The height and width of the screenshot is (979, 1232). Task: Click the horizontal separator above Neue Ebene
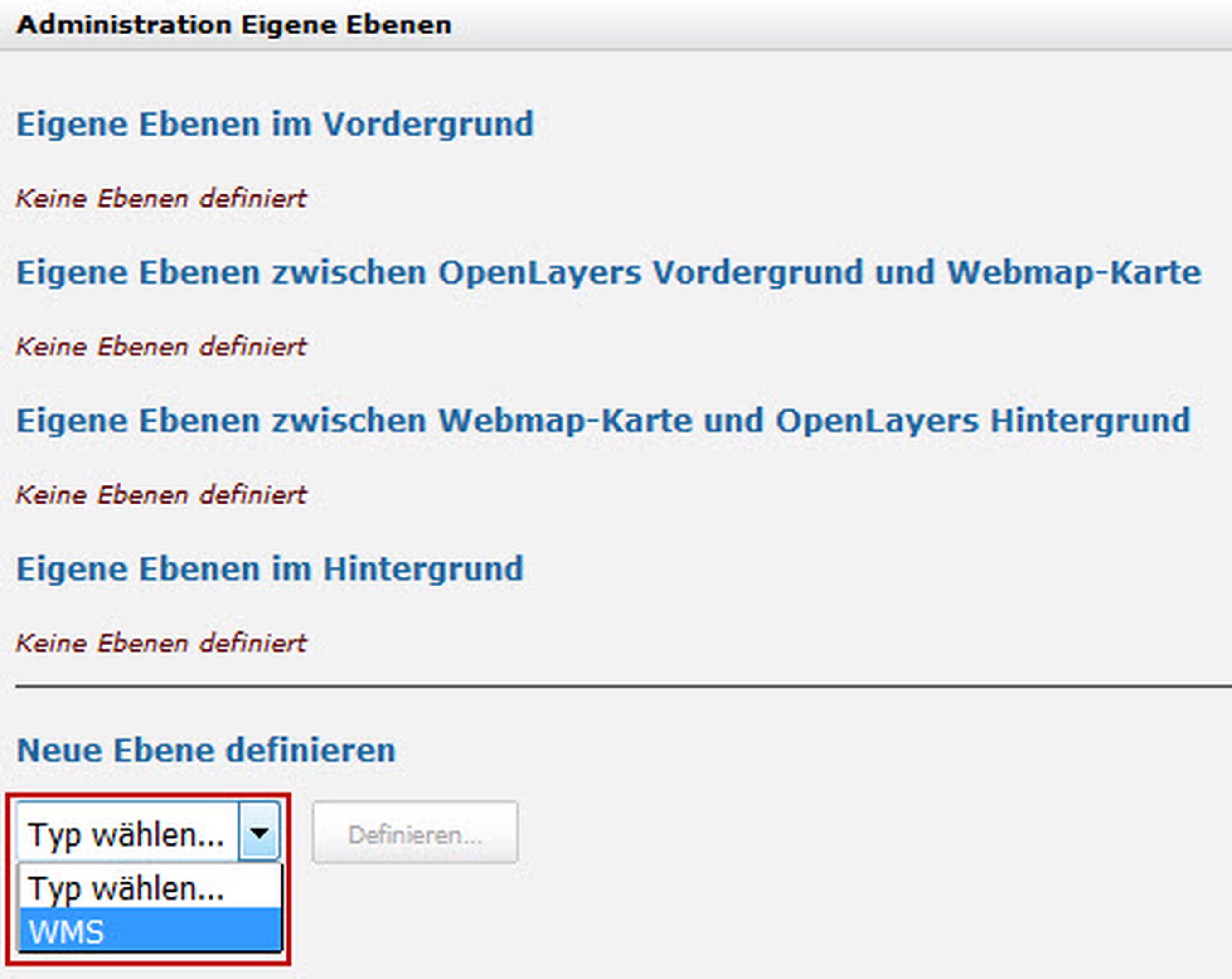tap(623, 685)
